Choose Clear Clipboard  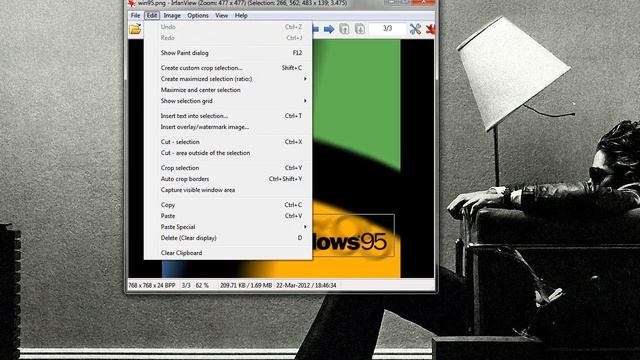(x=228, y=253)
